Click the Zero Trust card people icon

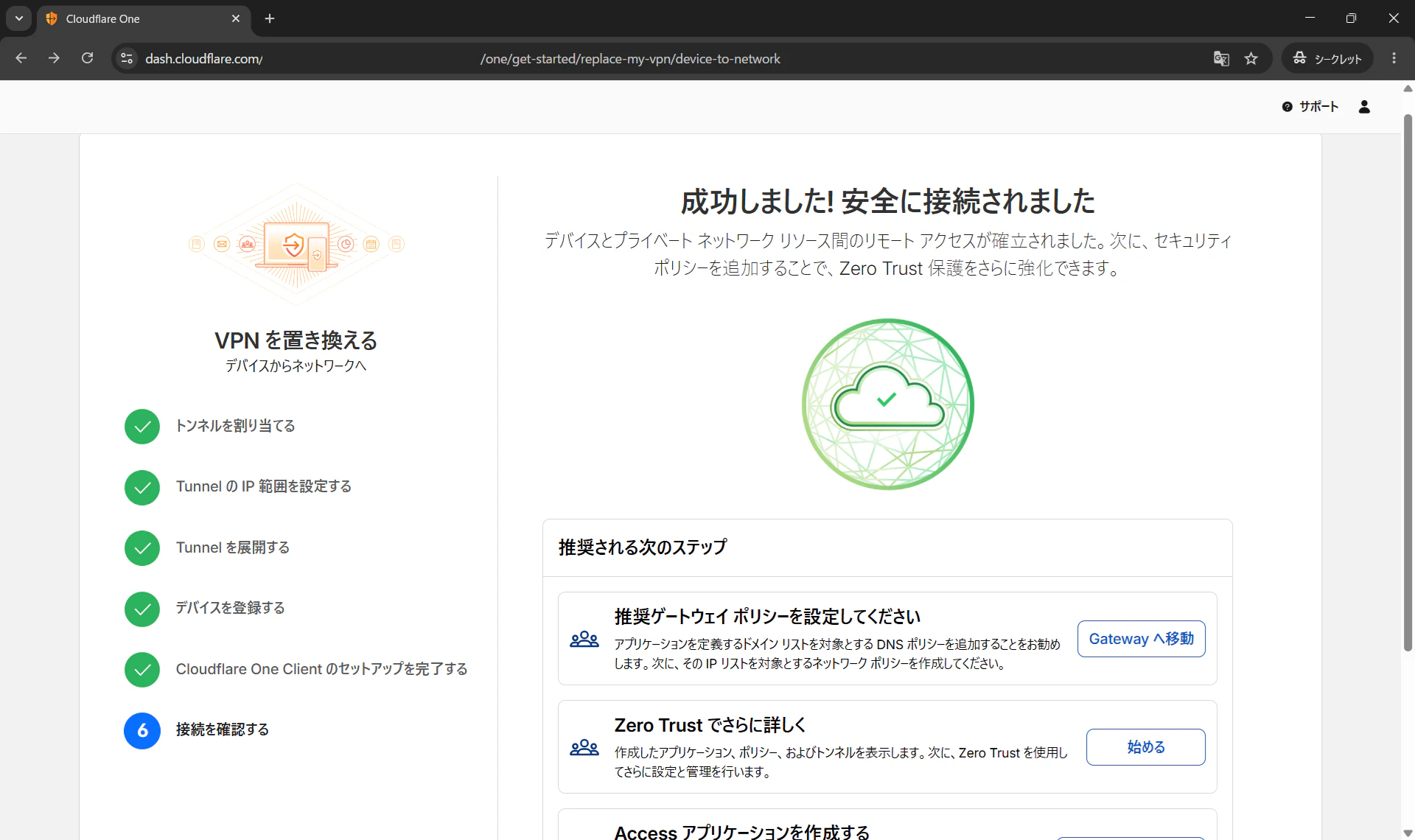pyautogui.click(x=584, y=747)
